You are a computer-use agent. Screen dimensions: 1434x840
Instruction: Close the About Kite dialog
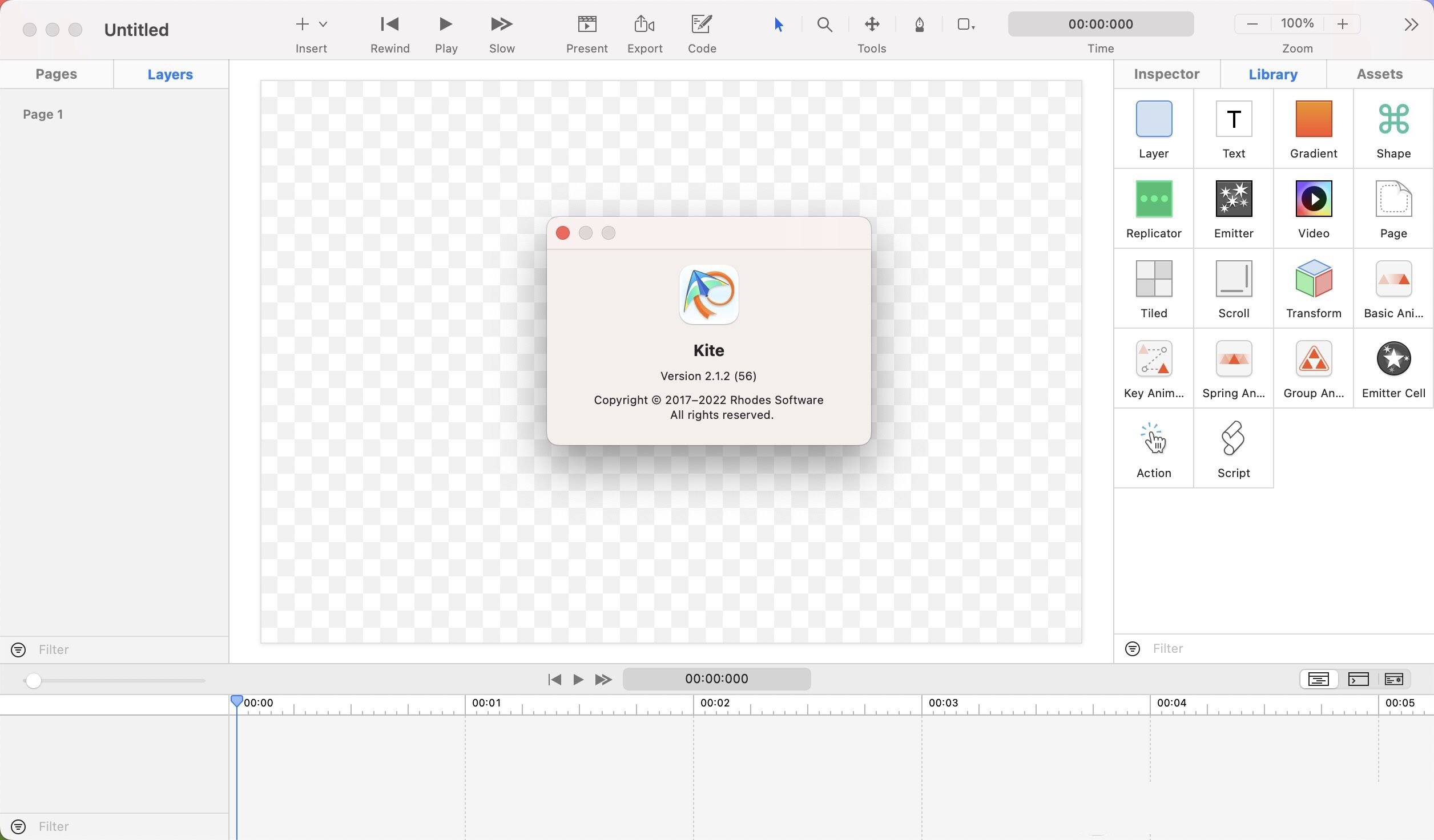563,233
